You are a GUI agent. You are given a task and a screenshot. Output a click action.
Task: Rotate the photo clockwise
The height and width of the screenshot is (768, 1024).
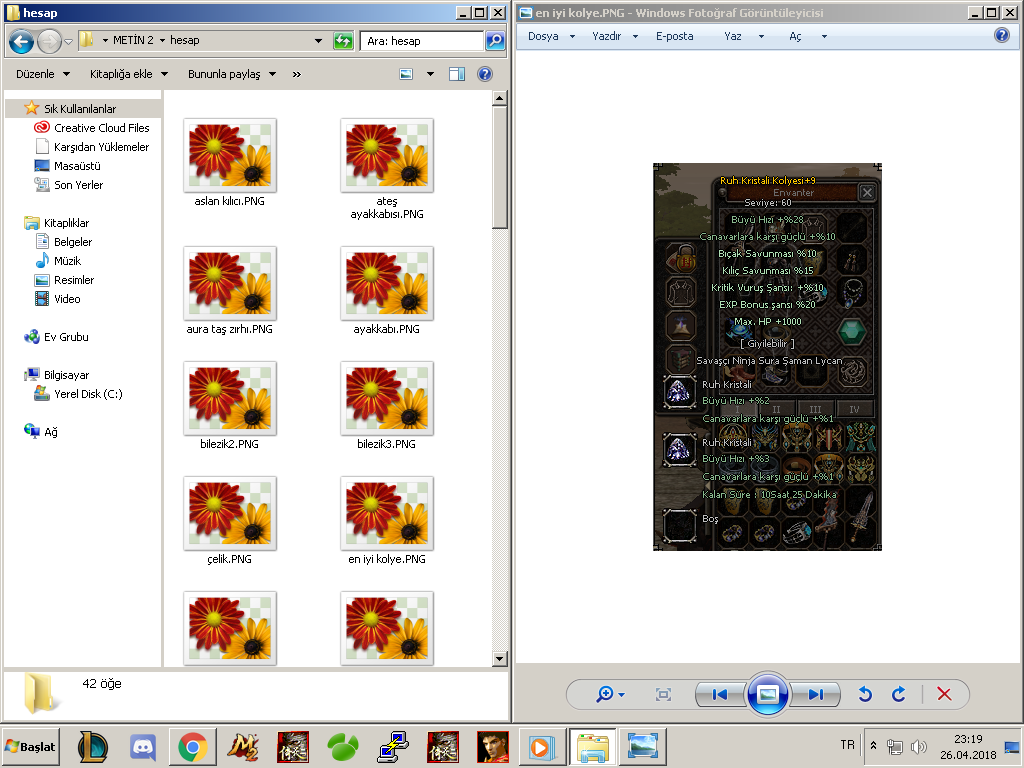click(899, 694)
